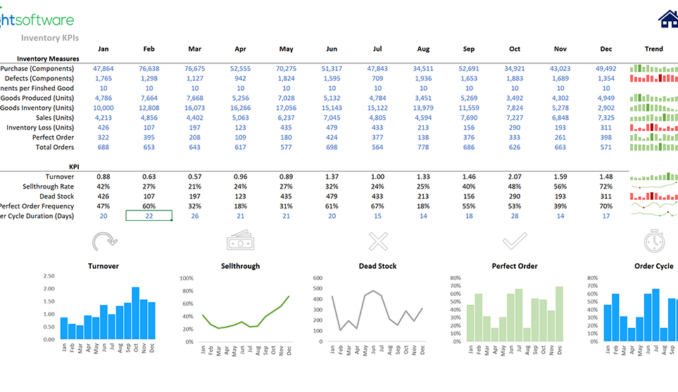Click the May column header
Viewport: 678px width, 392px height.
286,49
